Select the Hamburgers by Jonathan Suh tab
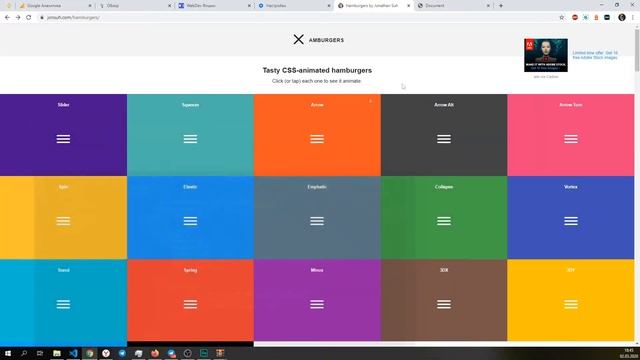The width and height of the screenshot is (640, 360). coord(373,6)
